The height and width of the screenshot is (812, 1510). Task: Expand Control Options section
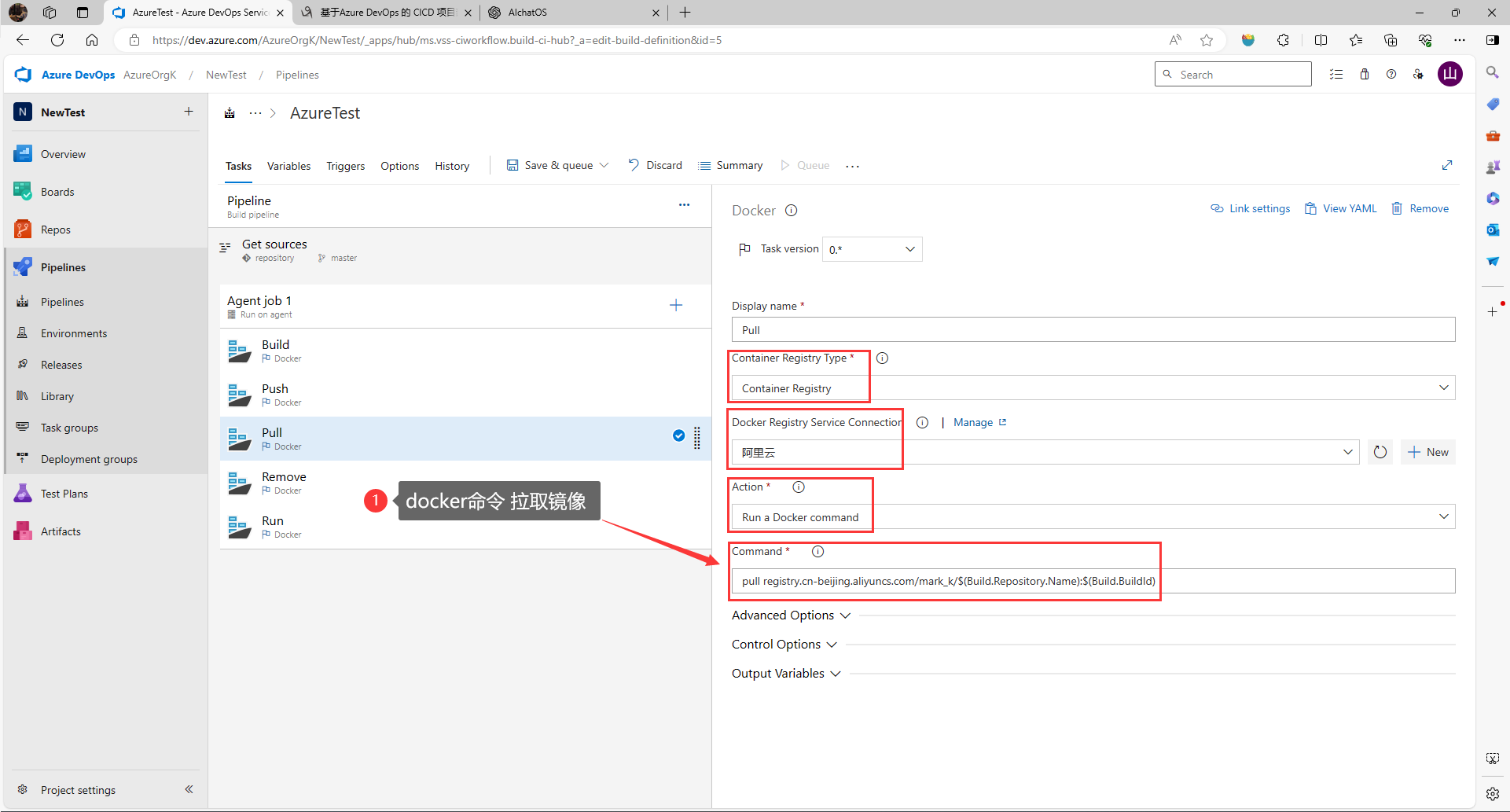coord(784,645)
